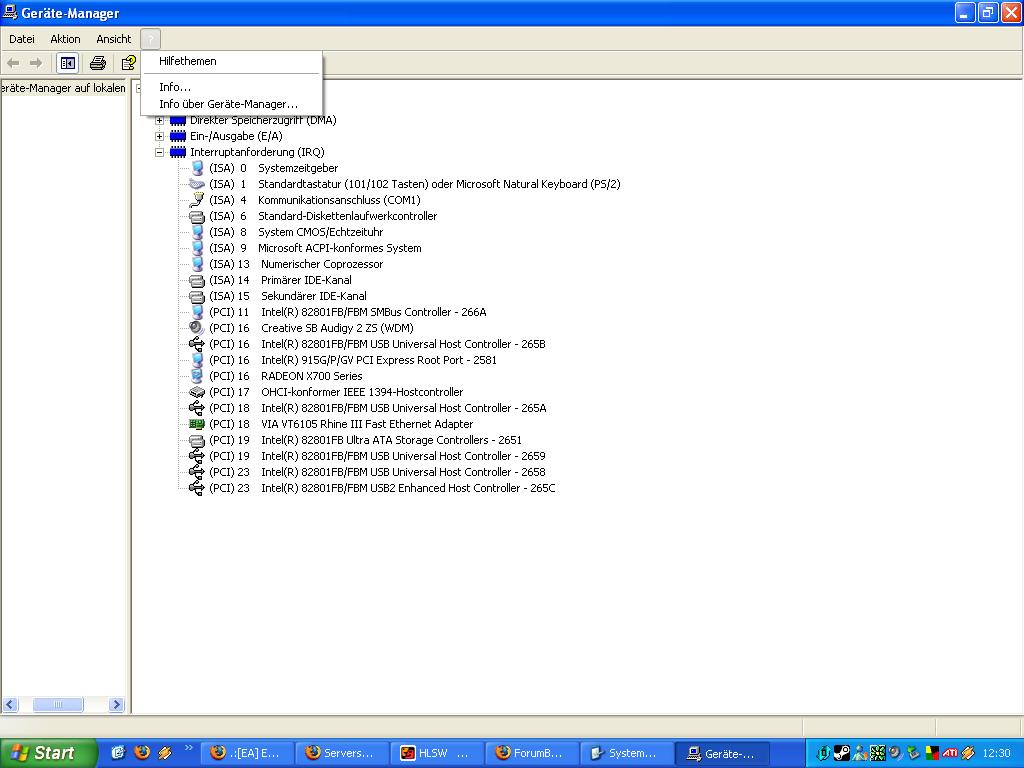The width and height of the screenshot is (1024, 768).
Task: Click the Forward arrow toolbar icon
Action: [36, 63]
